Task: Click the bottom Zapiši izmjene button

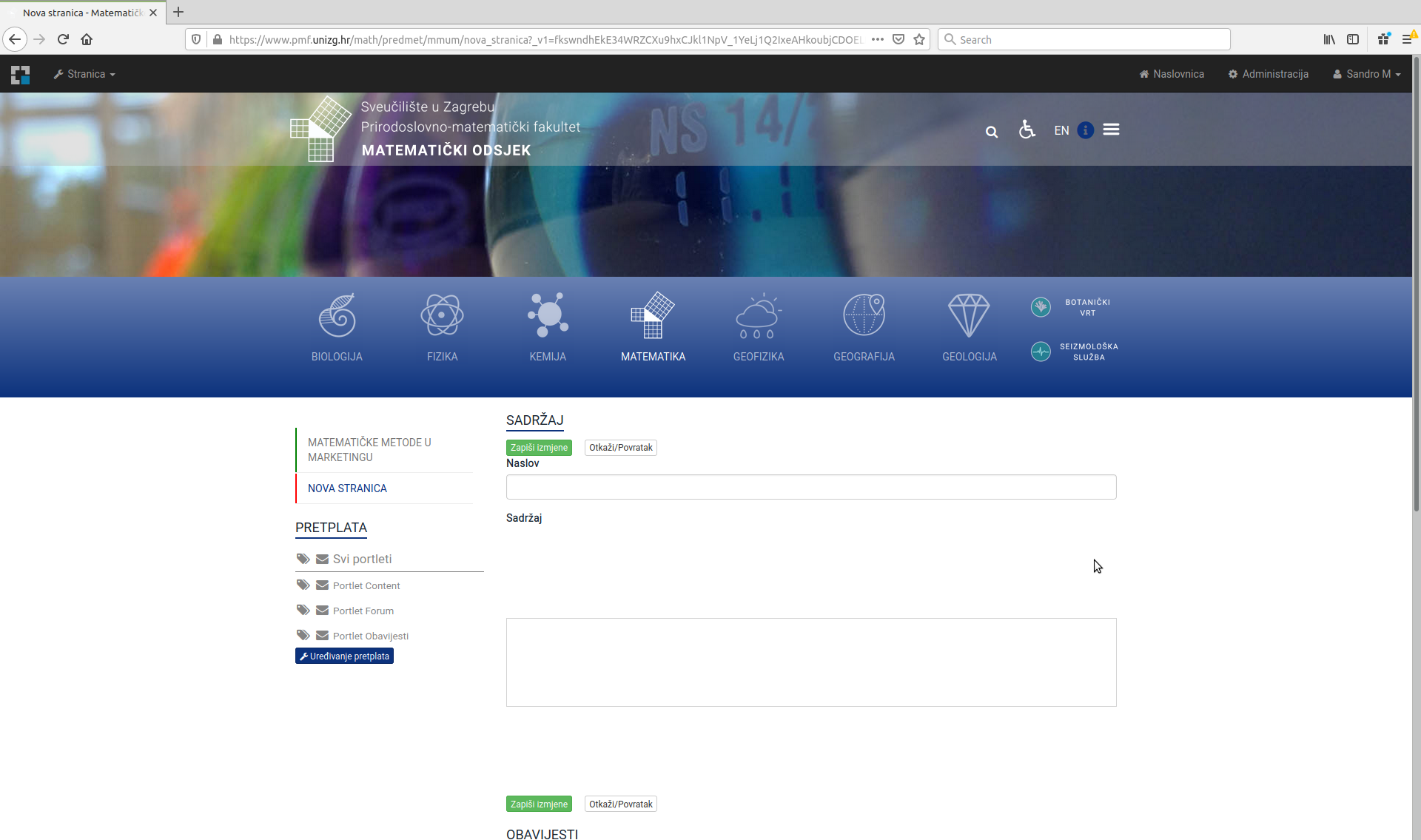Action: pos(539,804)
